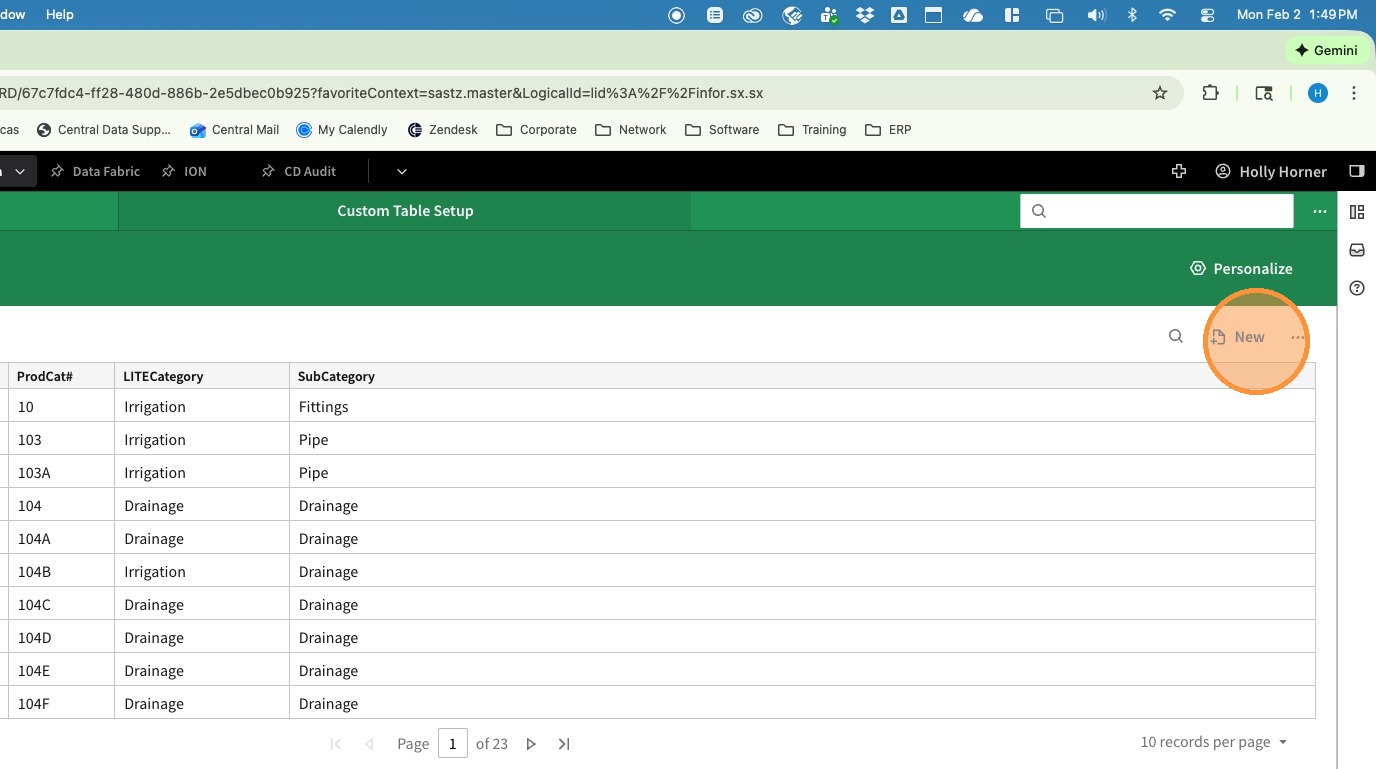
Task: Open the pinned ION app
Action: [184, 171]
